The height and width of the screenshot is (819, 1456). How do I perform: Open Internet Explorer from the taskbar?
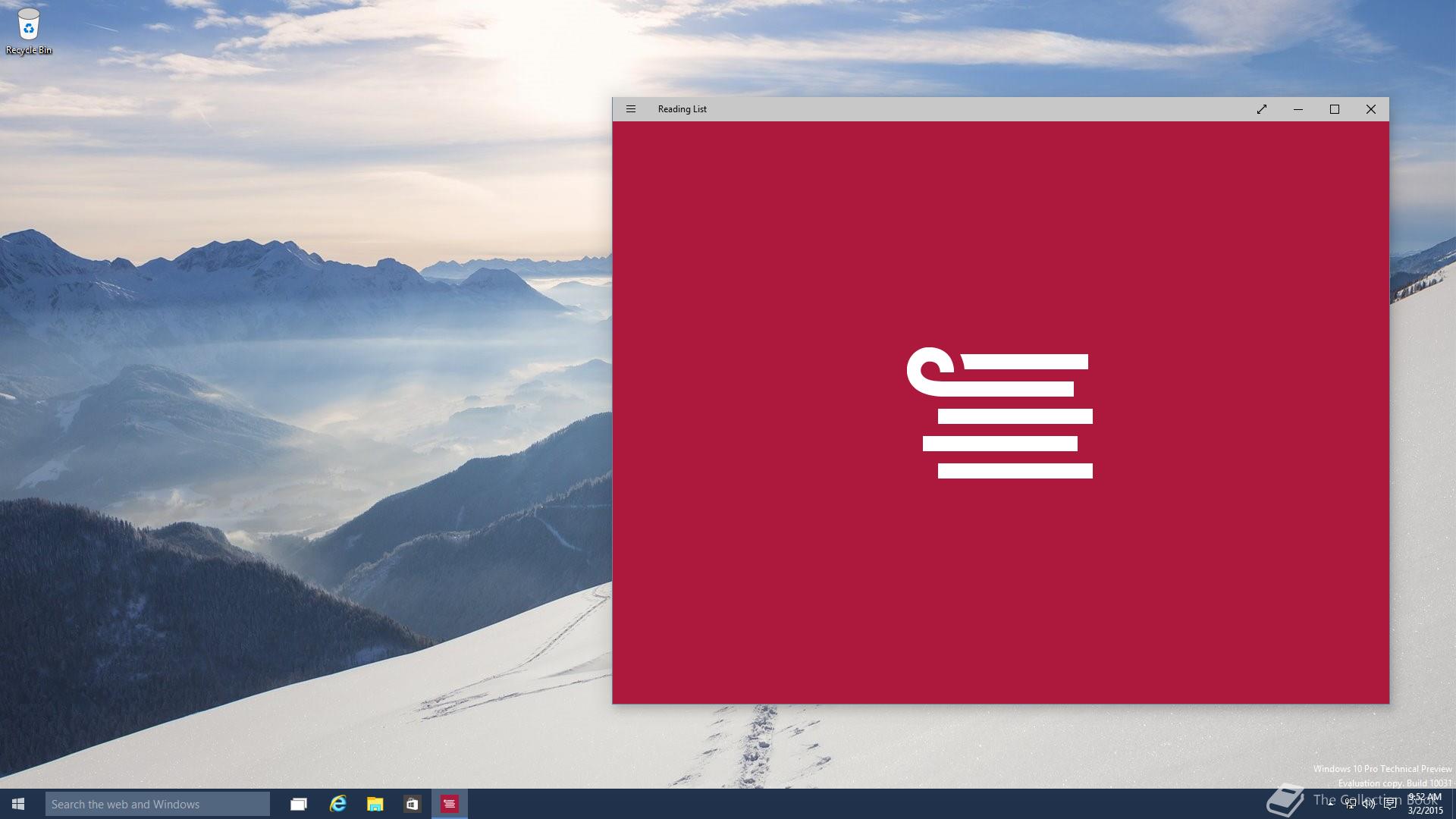point(337,804)
